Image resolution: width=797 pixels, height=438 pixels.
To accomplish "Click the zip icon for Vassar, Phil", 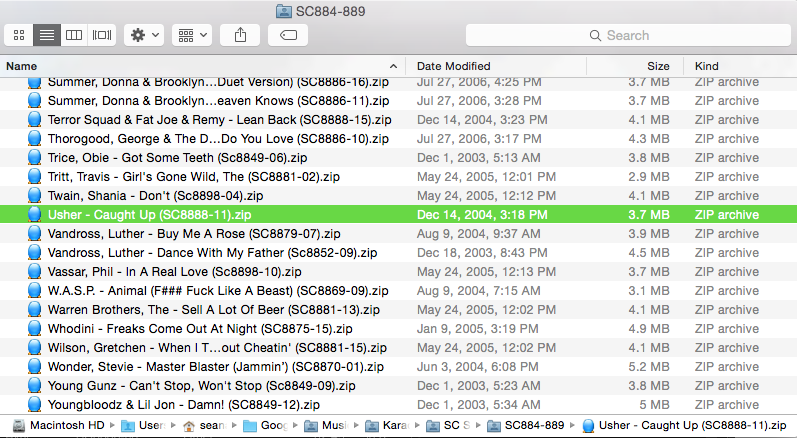I will [x=34, y=272].
